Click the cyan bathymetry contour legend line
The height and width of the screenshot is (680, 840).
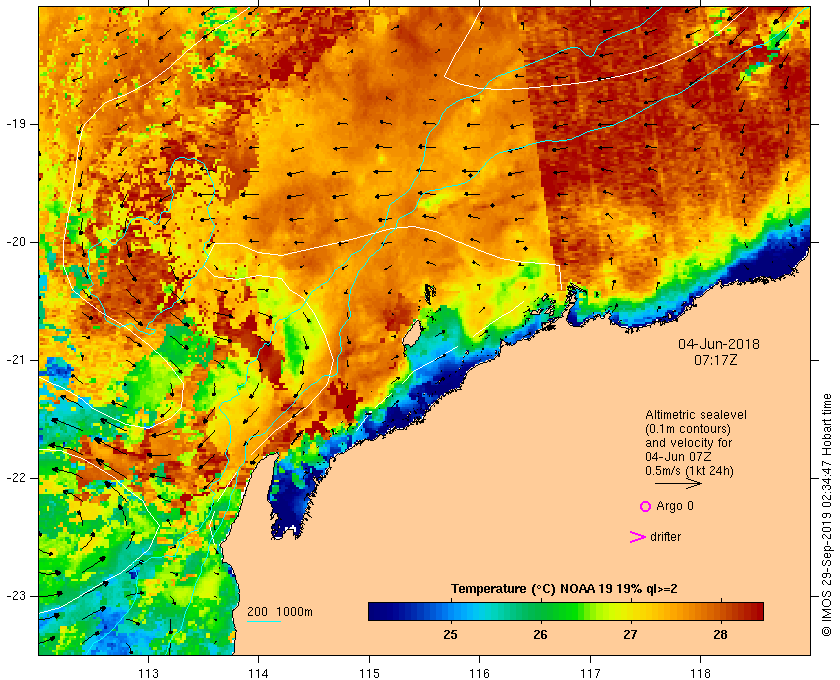264,622
